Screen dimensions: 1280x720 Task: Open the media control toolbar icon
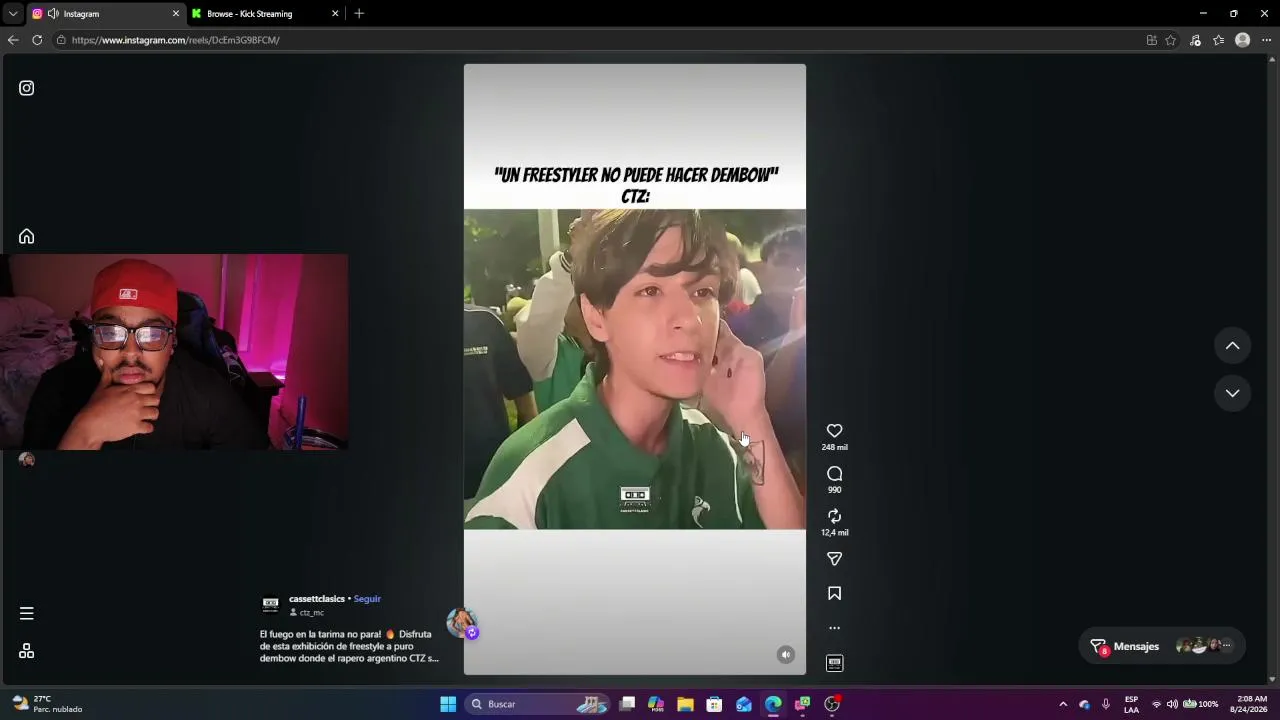[x=1195, y=40]
